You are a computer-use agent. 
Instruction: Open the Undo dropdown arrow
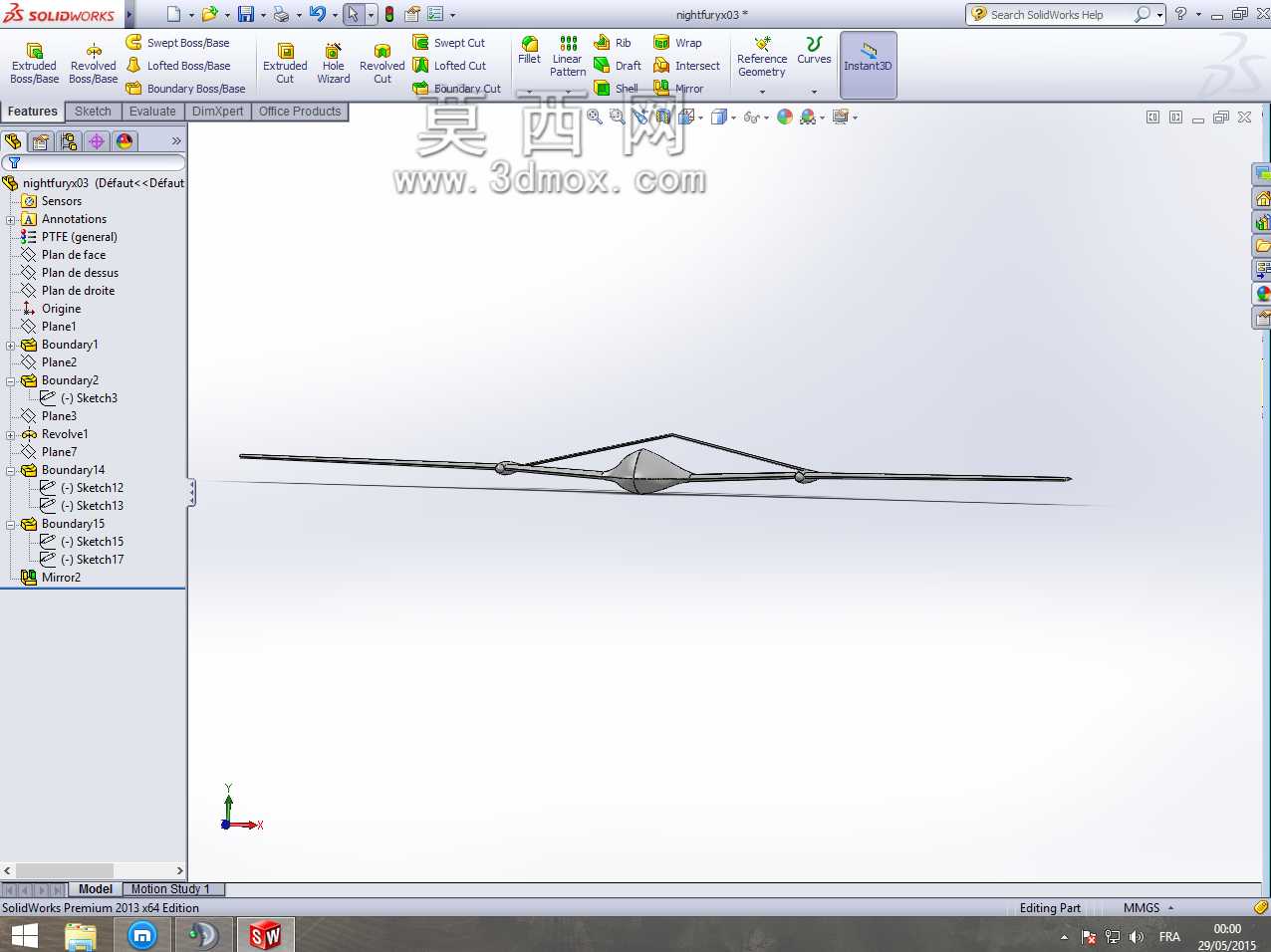[335, 15]
